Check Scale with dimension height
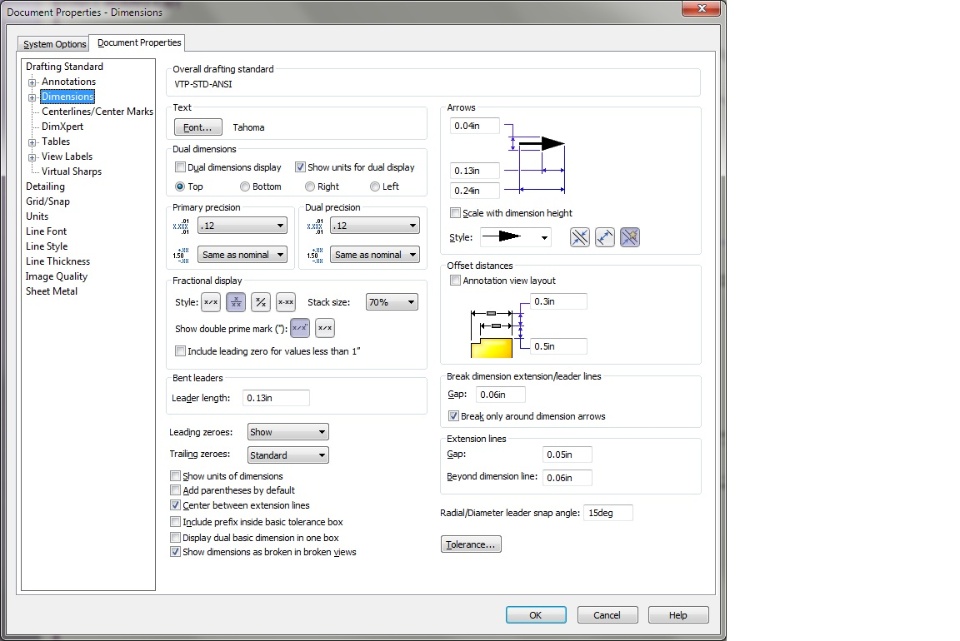This screenshot has height=641, width=960. pos(455,212)
